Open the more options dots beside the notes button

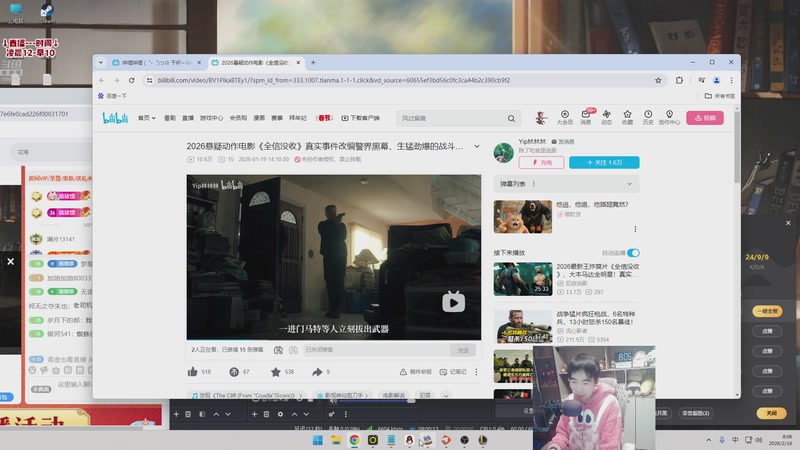click(x=476, y=372)
